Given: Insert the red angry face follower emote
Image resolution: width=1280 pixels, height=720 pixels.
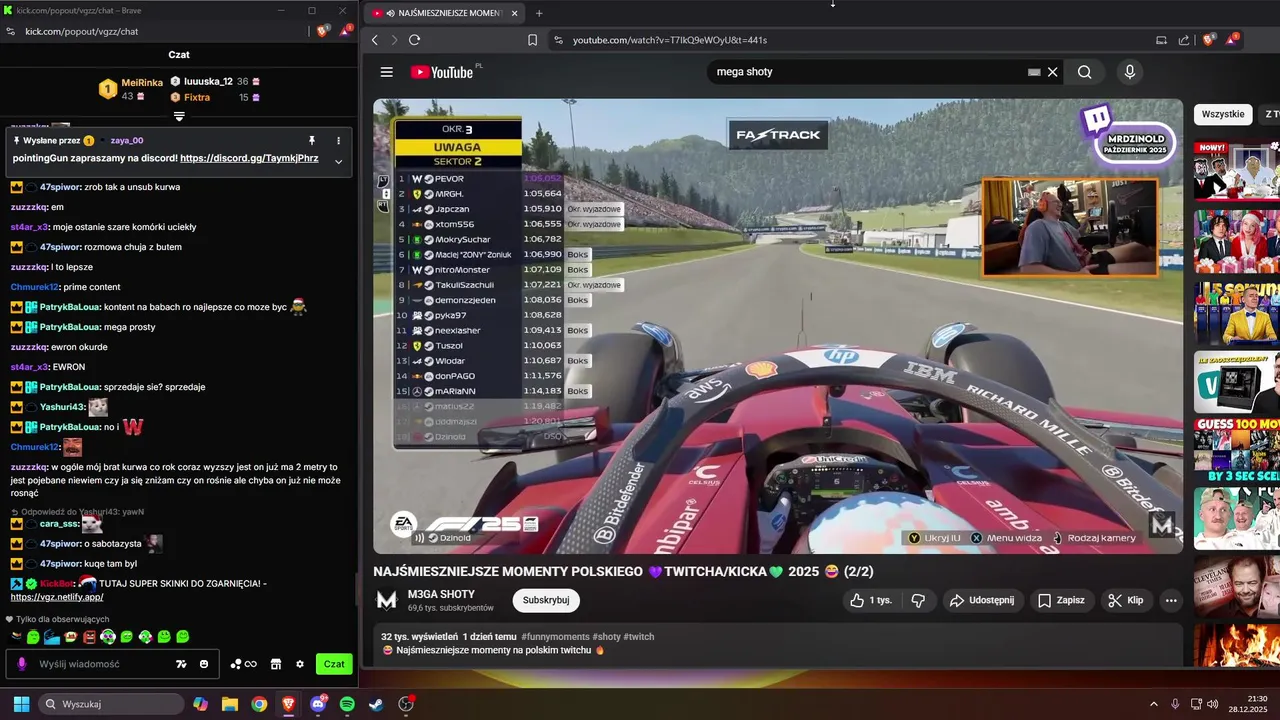Looking at the screenshot, I should [x=89, y=637].
